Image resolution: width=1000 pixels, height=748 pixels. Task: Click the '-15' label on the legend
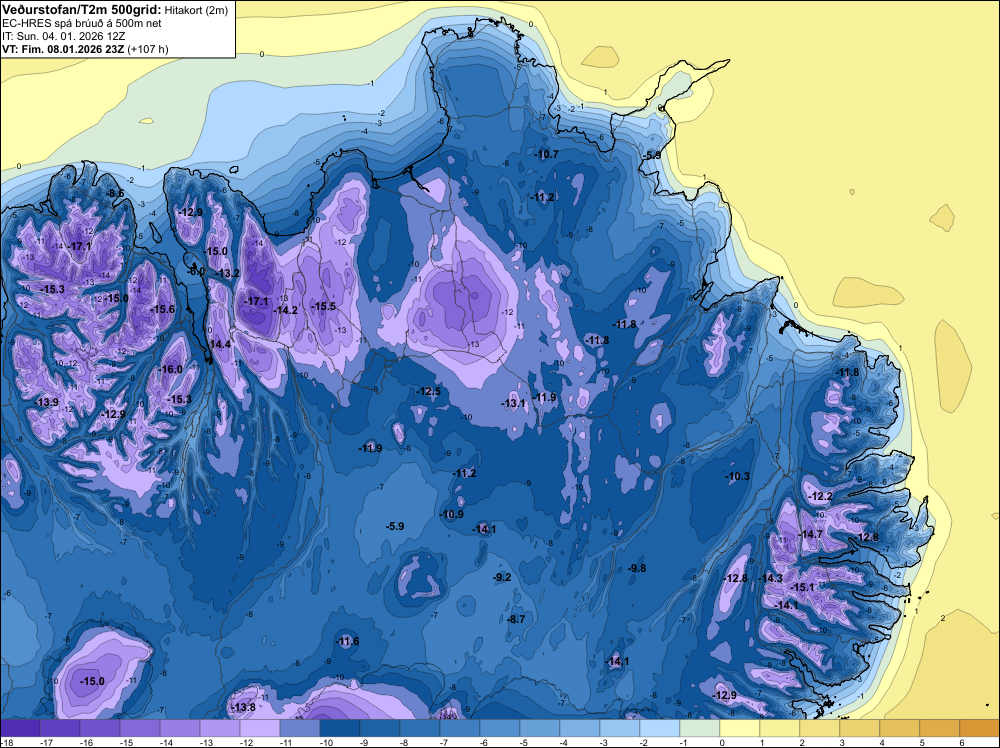coord(126,742)
